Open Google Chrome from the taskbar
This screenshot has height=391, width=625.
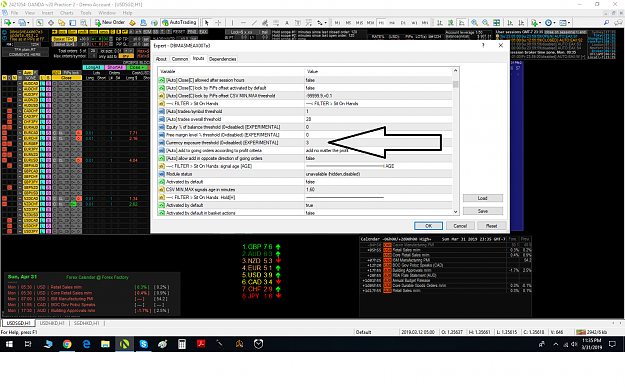[67, 344]
